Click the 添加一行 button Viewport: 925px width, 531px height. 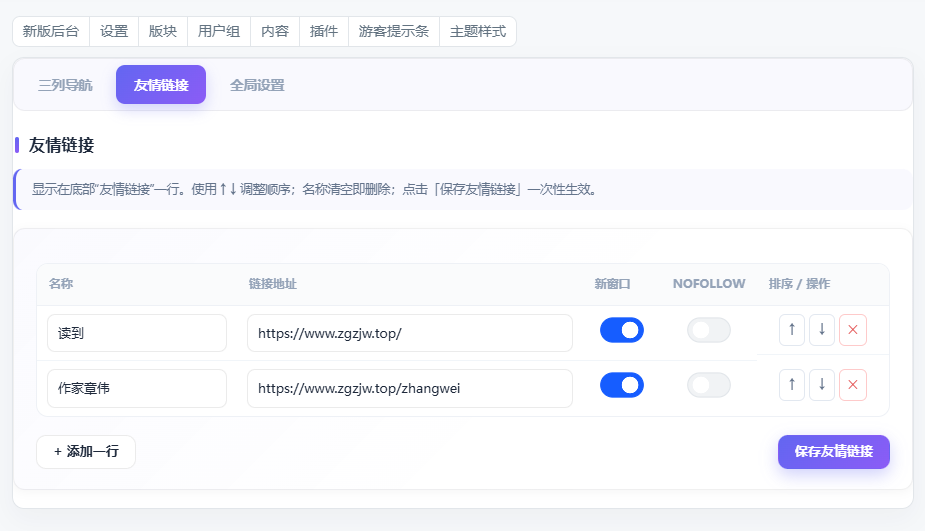pyautogui.click(x=86, y=452)
